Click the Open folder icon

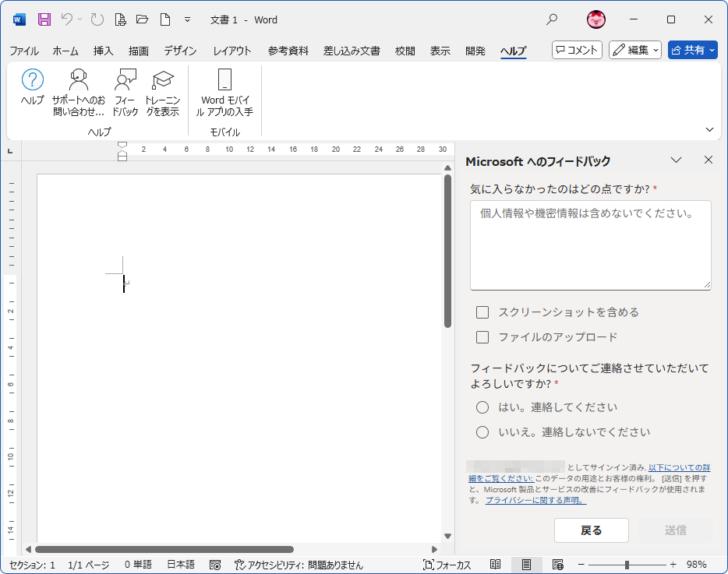point(142,20)
